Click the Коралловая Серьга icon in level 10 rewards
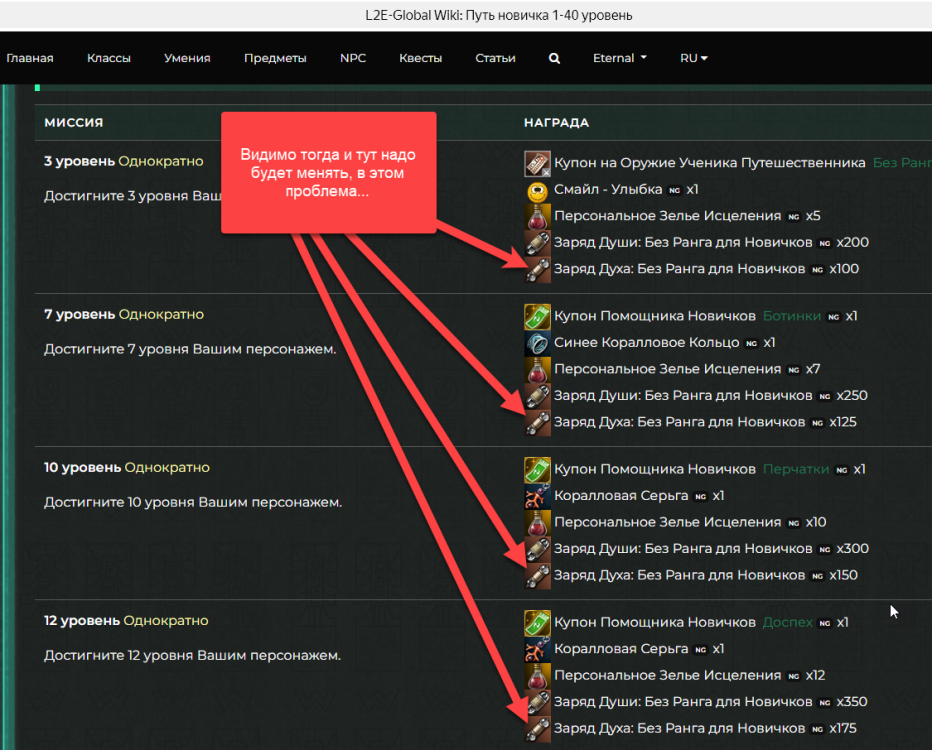 (537, 496)
